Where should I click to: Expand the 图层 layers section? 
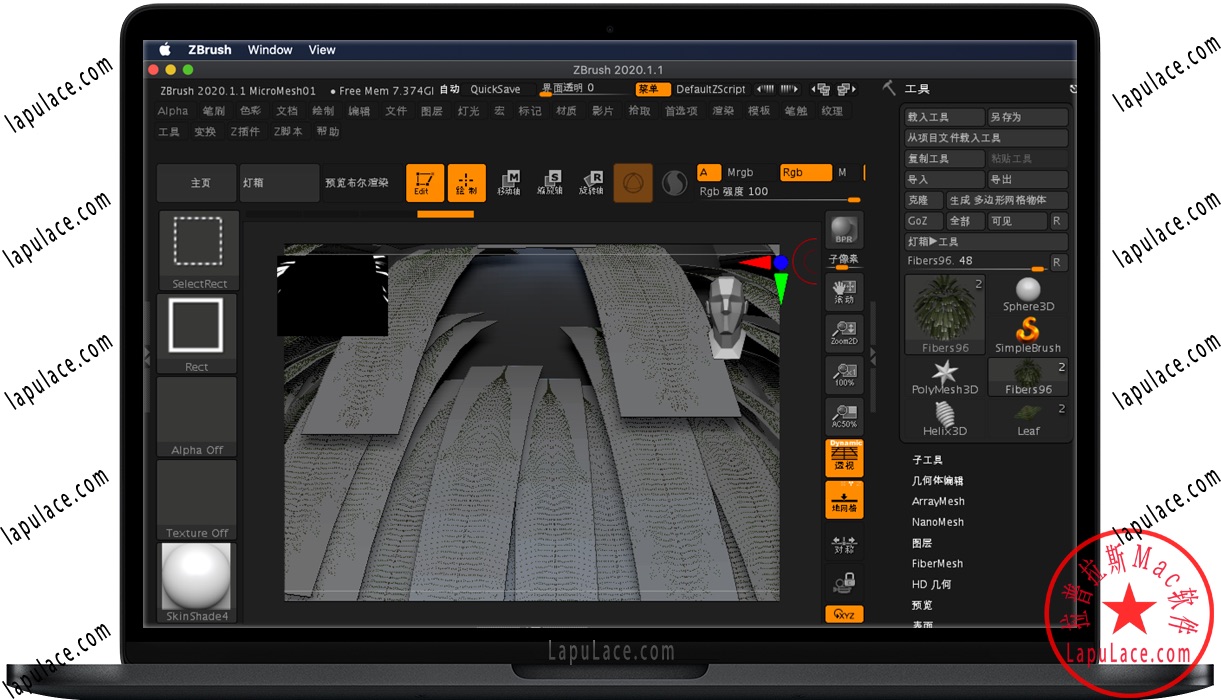[x=922, y=543]
